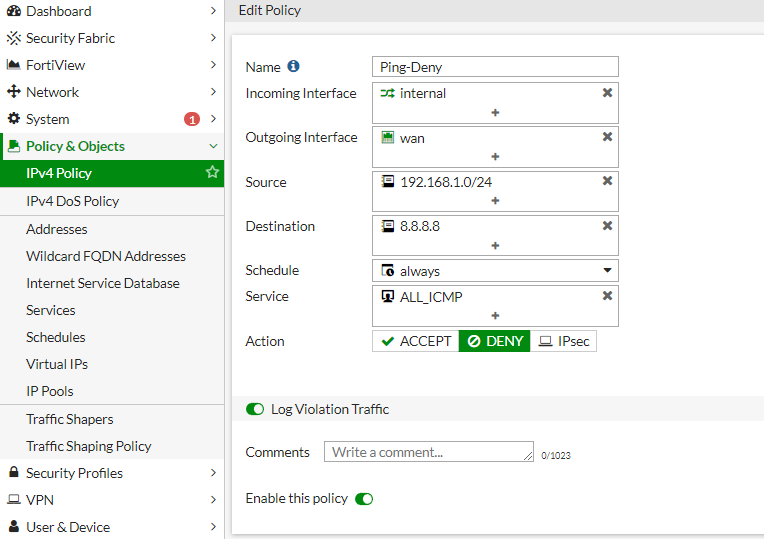Click the Comments text area
This screenshot has height=539, width=764.
(429, 452)
